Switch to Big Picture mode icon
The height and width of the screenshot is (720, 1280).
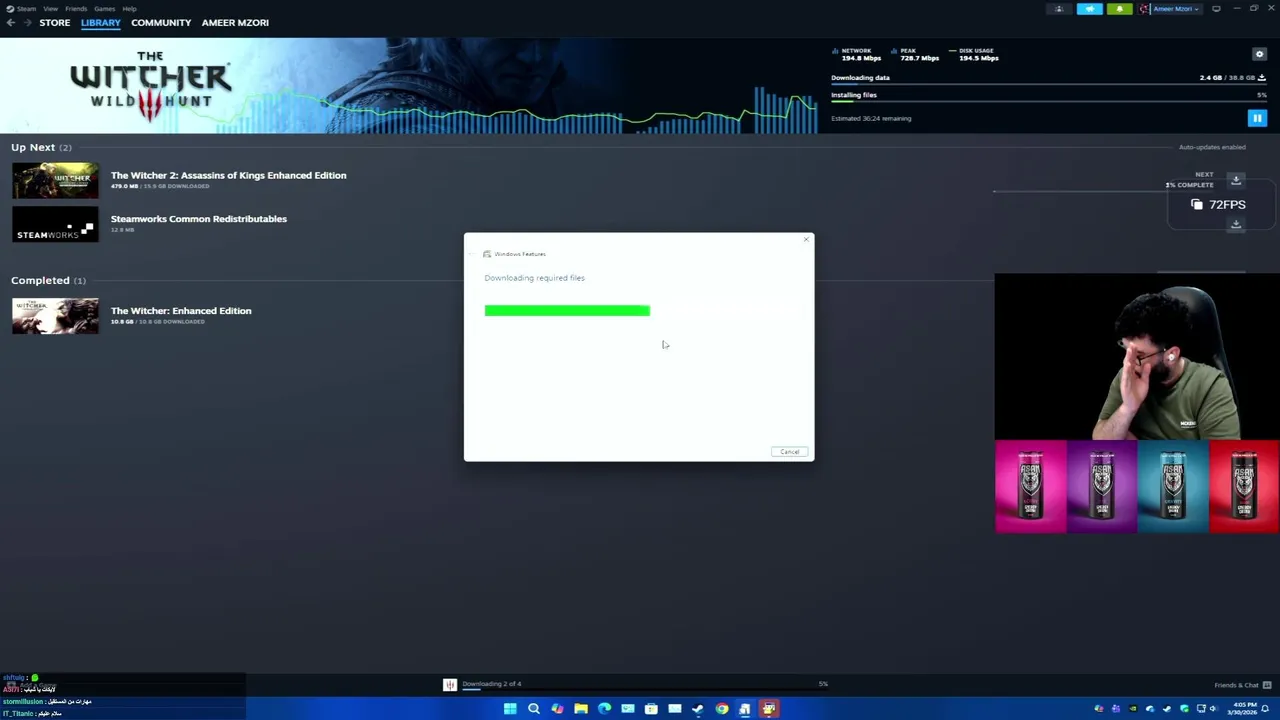[1216, 9]
